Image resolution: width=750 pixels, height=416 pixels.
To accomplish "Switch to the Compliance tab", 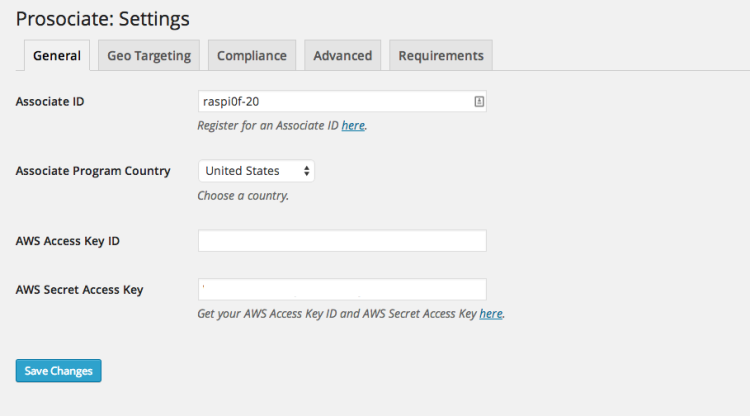I will pos(252,55).
